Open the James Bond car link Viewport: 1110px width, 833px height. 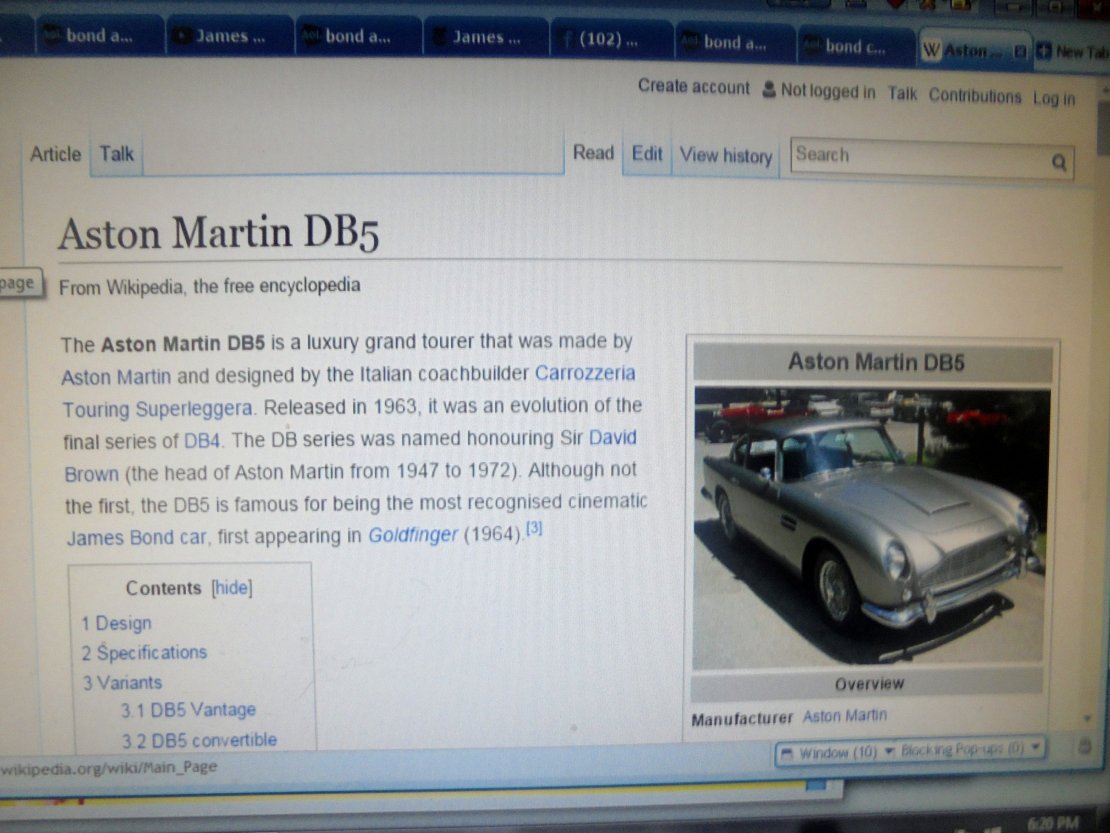point(137,538)
